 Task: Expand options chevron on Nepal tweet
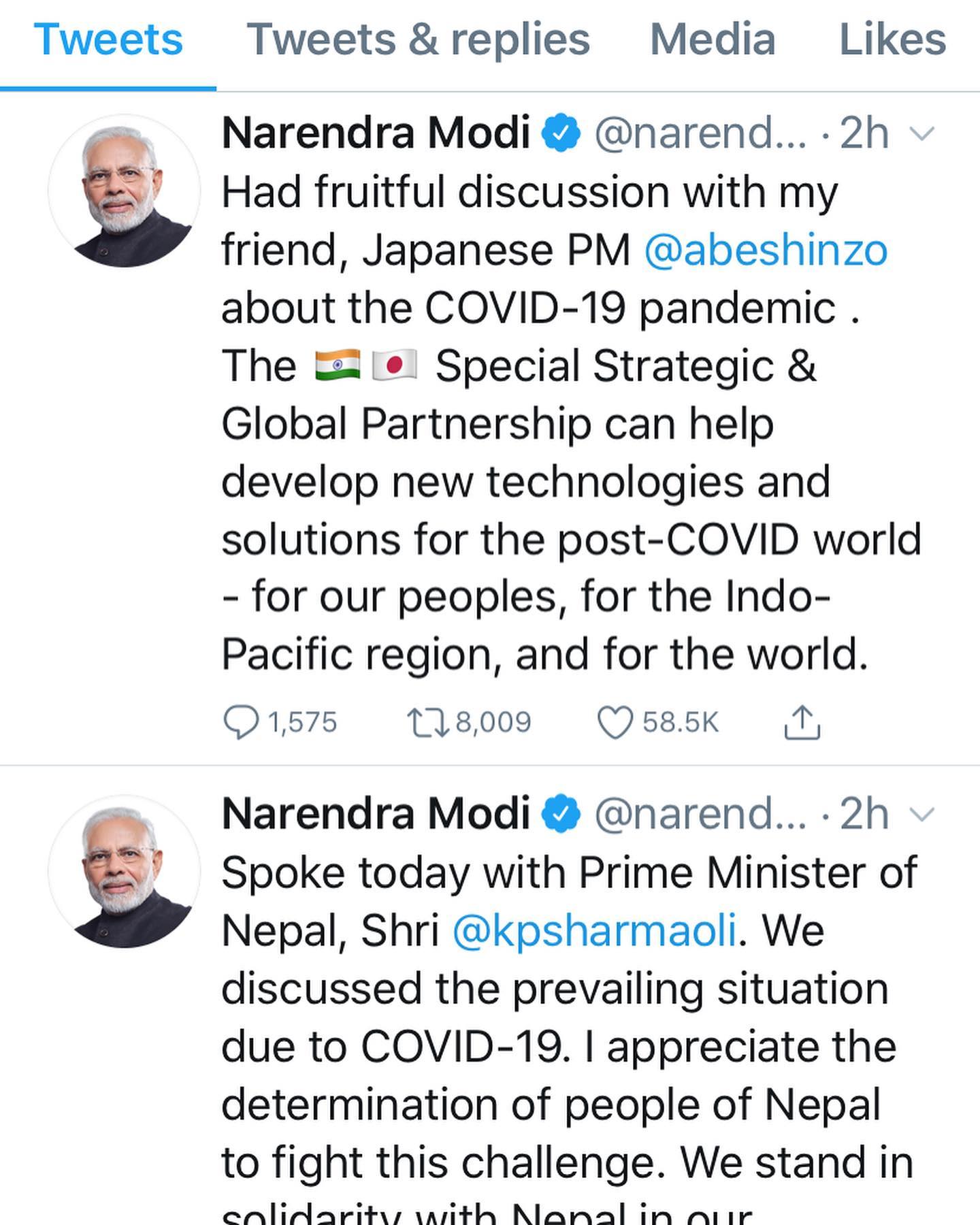pyautogui.click(x=922, y=814)
